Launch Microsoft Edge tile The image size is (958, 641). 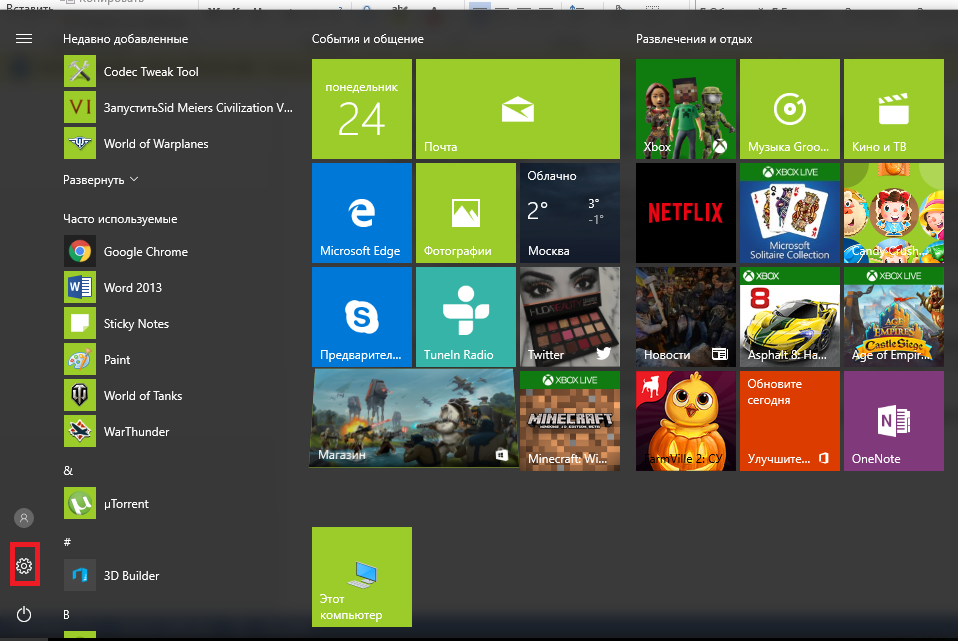coord(362,213)
